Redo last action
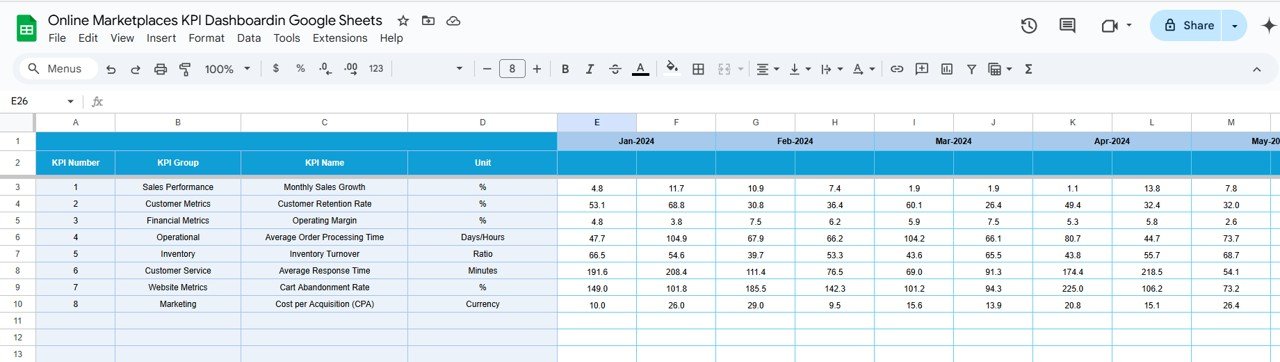This screenshot has height=362, width=1280. [135, 69]
